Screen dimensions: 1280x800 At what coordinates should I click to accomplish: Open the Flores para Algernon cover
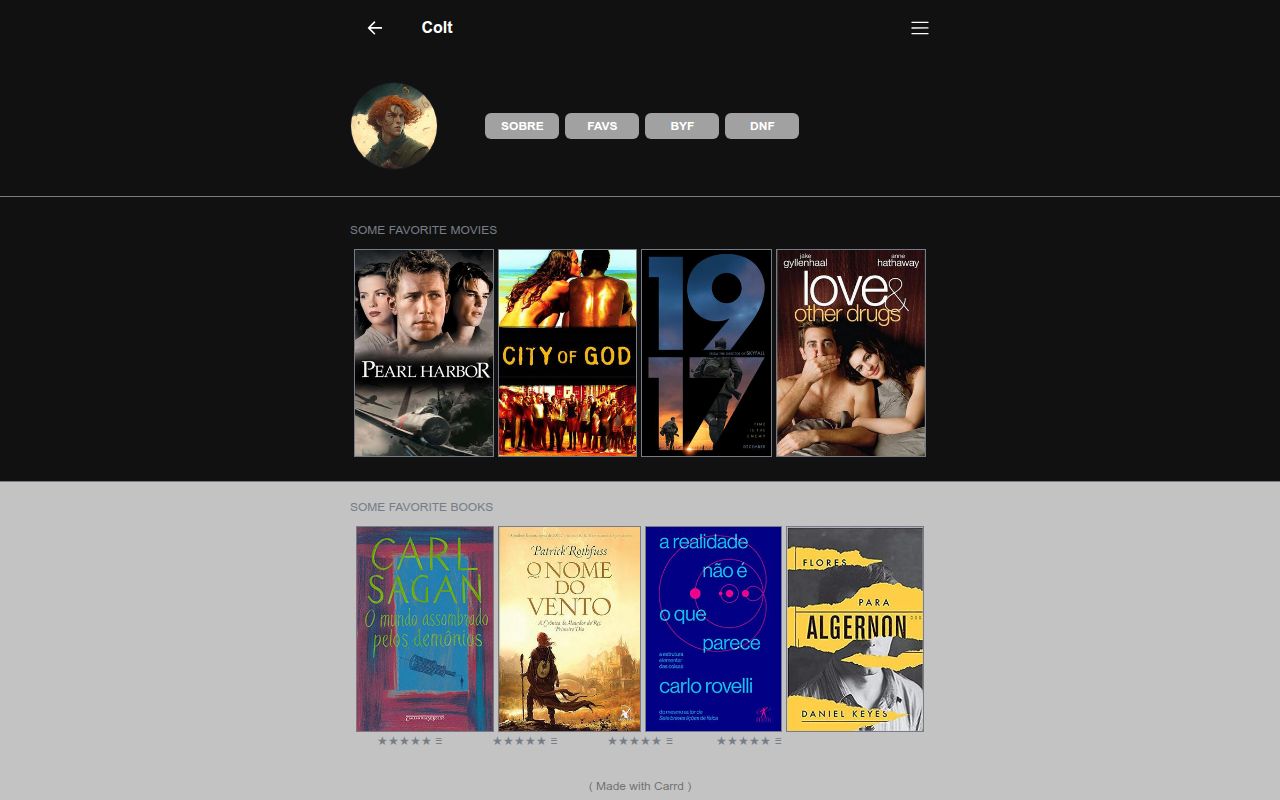click(x=855, y=629)
